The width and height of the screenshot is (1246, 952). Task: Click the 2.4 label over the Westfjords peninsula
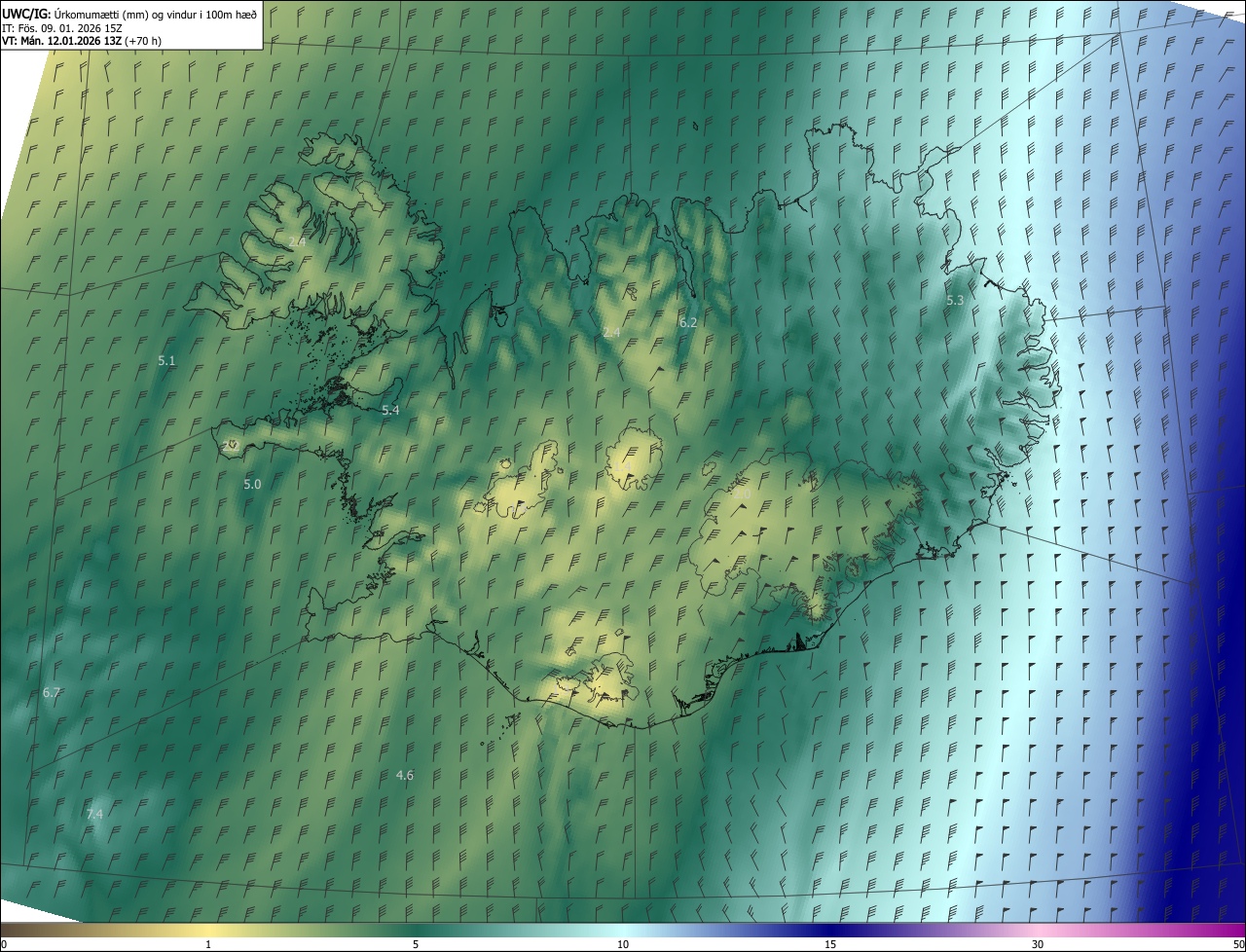[x=298, y=240]
